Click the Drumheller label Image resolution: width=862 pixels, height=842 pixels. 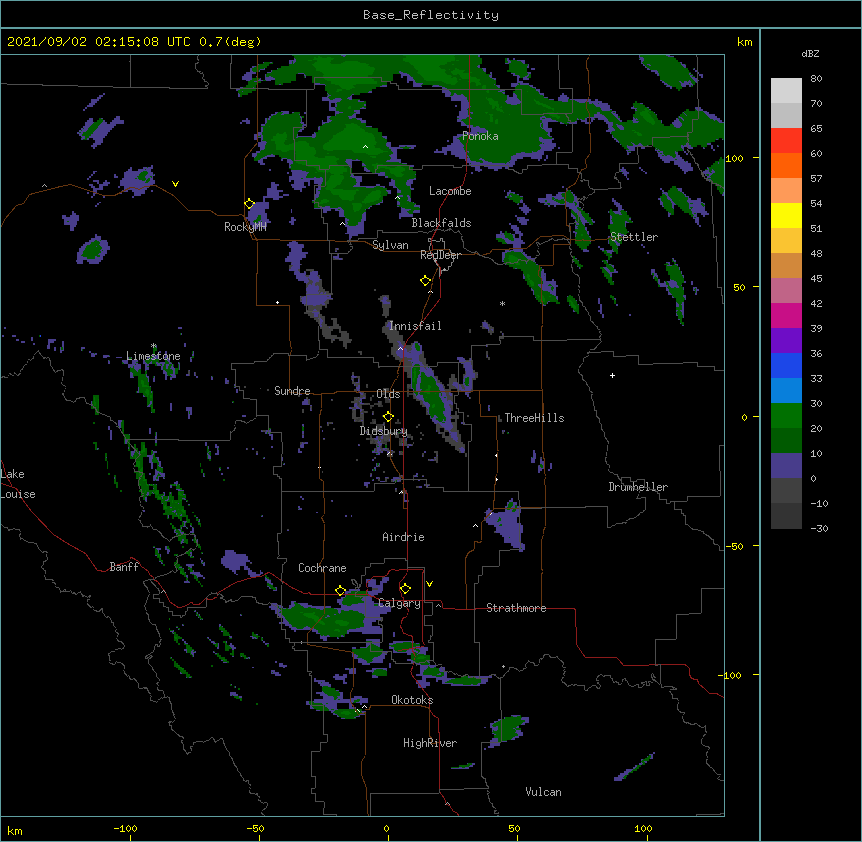638,487
